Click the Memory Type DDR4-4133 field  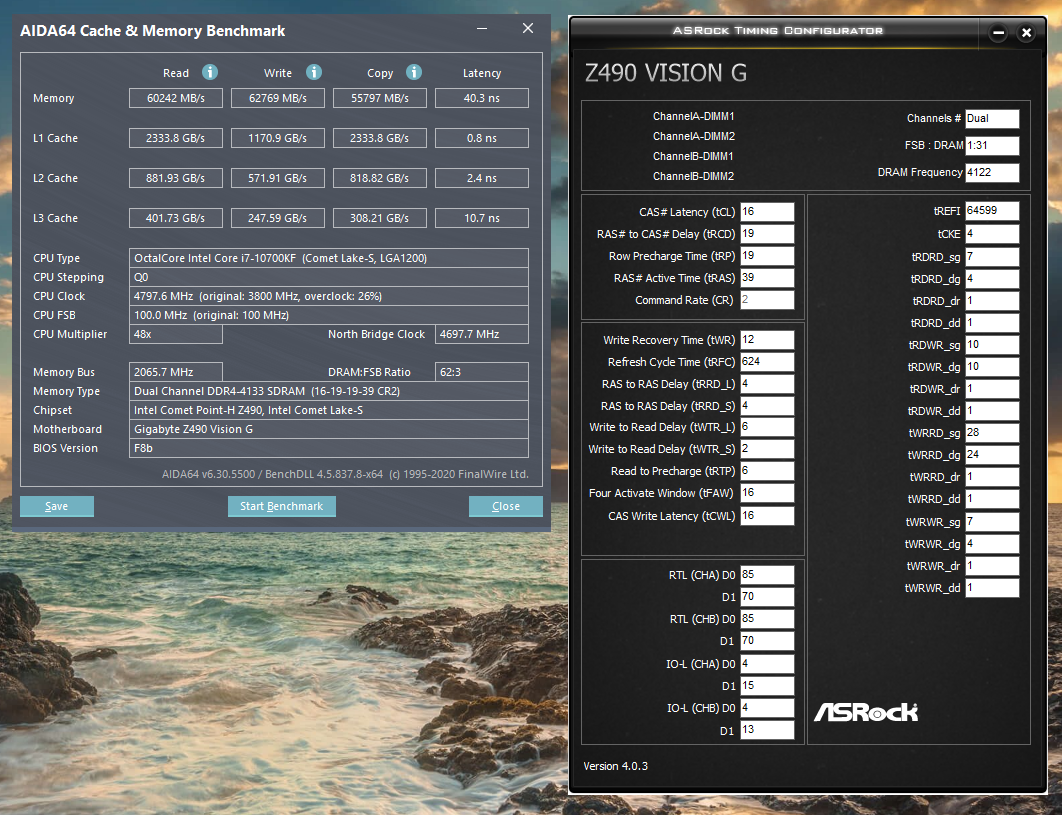pos(329,391)
